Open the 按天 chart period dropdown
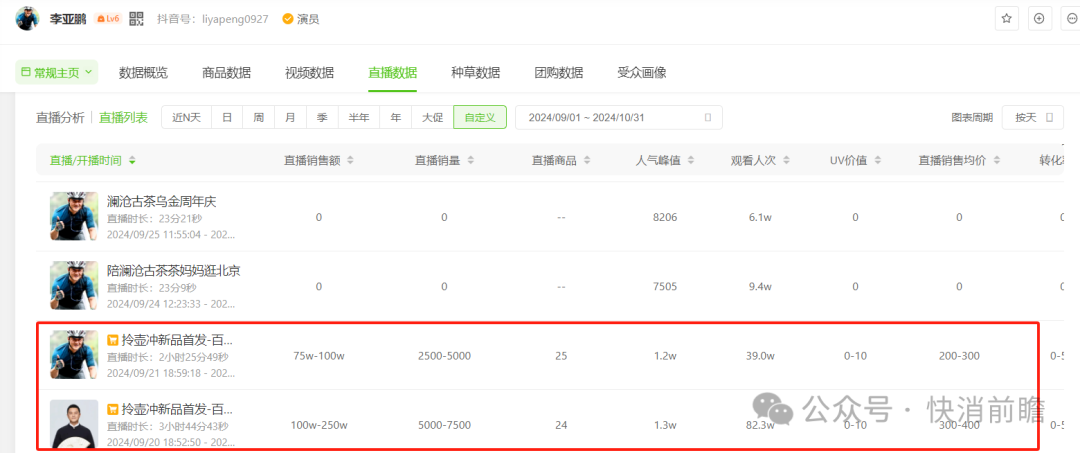1080x453 pixels. (x=1032, y=118)
